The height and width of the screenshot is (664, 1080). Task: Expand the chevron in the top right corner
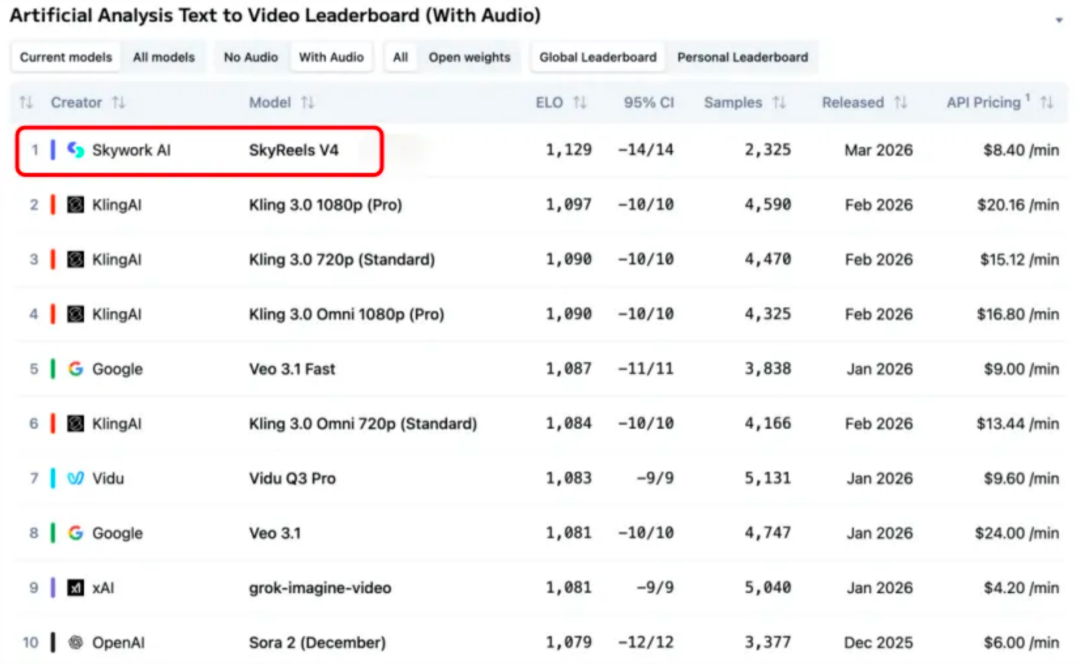click(1059, 20)
